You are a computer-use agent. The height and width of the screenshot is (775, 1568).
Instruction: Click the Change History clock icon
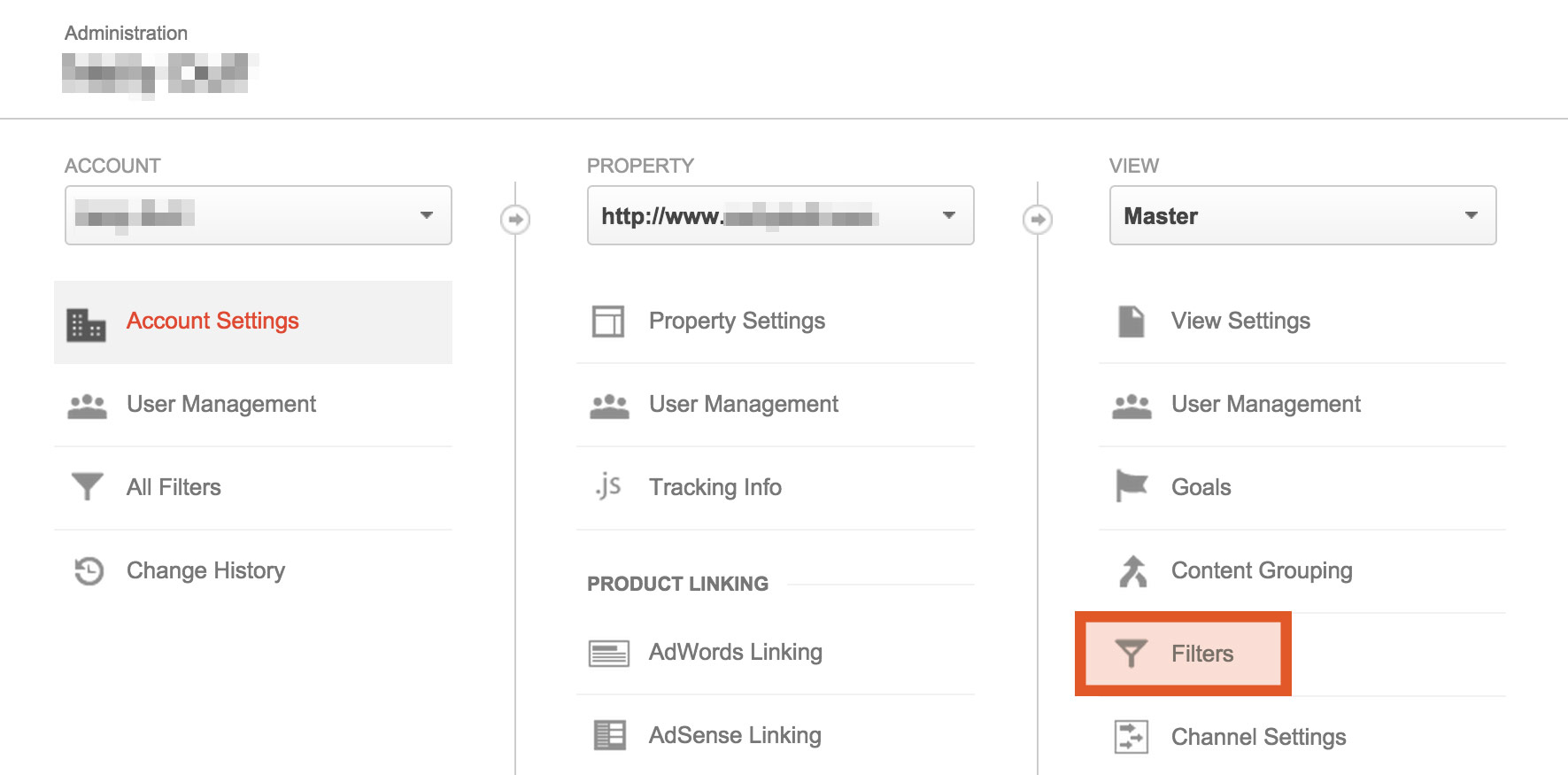pos(89,570)
